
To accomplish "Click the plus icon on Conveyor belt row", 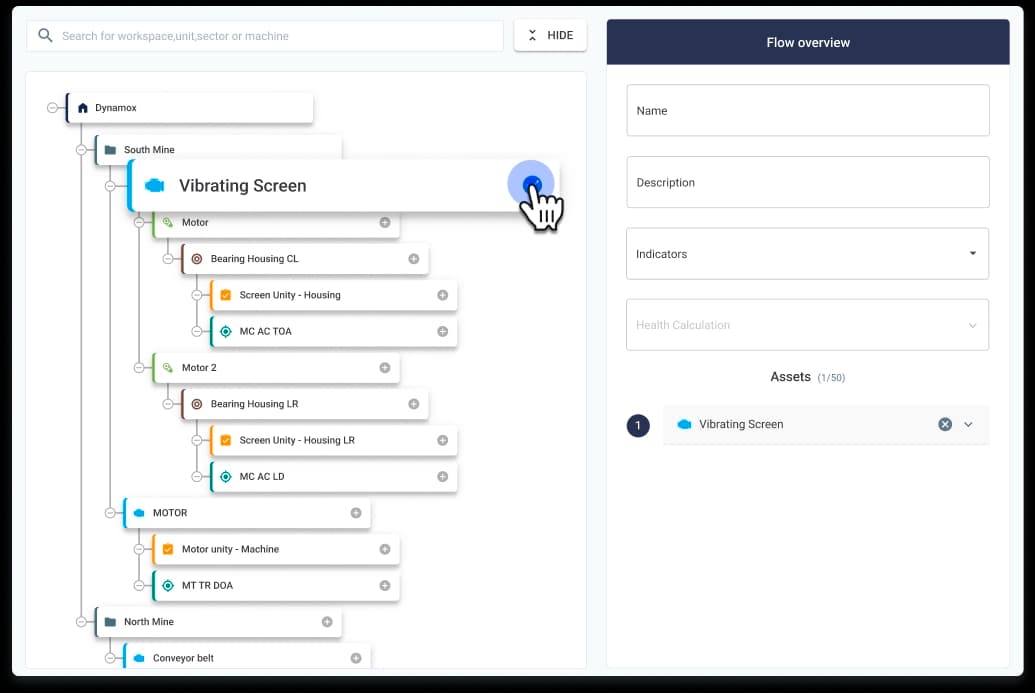I will tap(356, 658).
